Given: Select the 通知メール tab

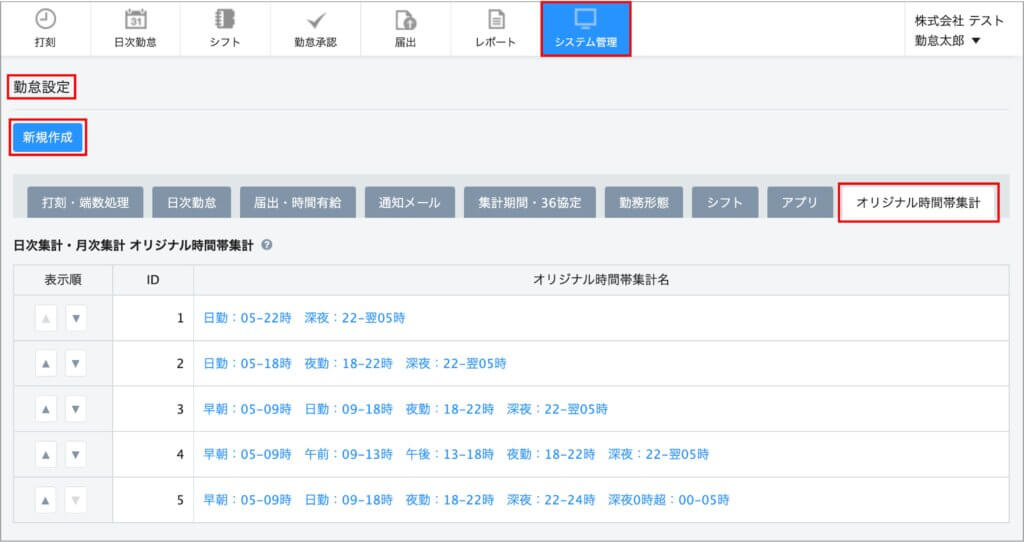Looking at the screenshot, I should tap(409, 202).
